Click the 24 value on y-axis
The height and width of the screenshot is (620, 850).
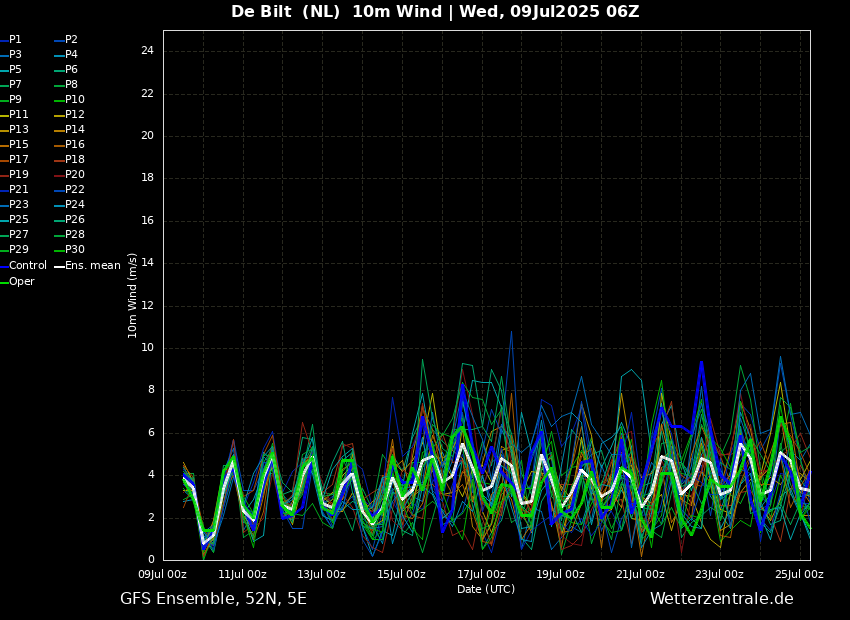click(x=147, y=51)
